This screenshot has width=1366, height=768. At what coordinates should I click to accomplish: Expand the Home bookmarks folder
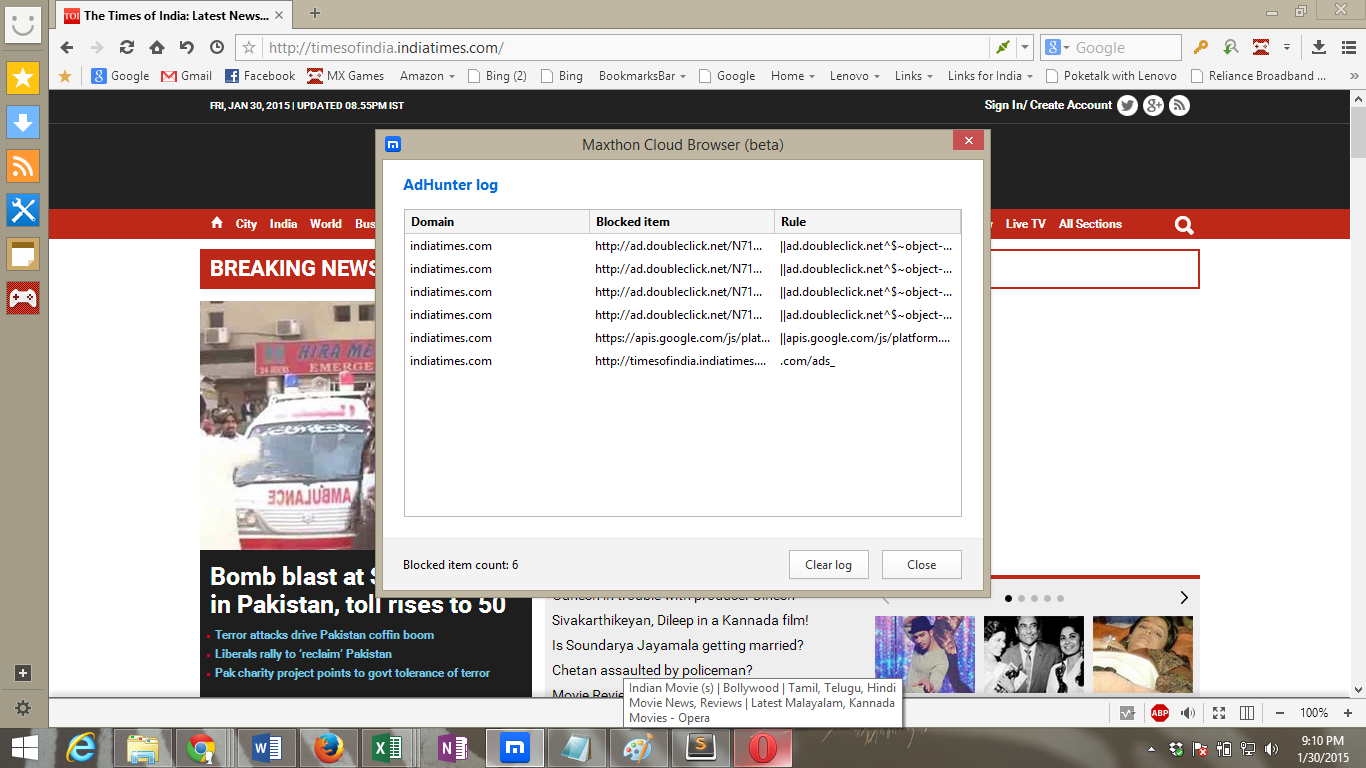coord(793,76)
